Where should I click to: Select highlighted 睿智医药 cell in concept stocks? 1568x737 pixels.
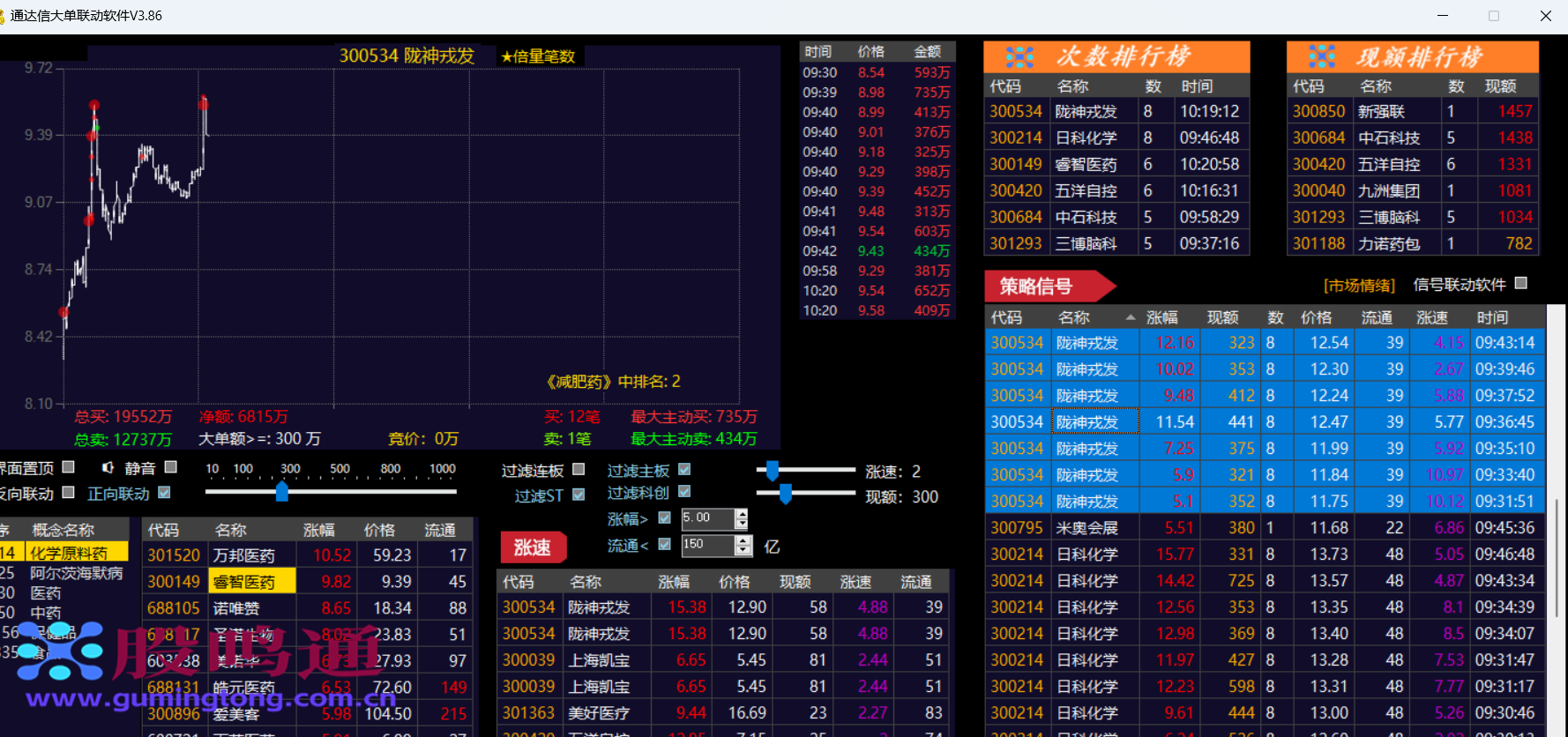252,582
